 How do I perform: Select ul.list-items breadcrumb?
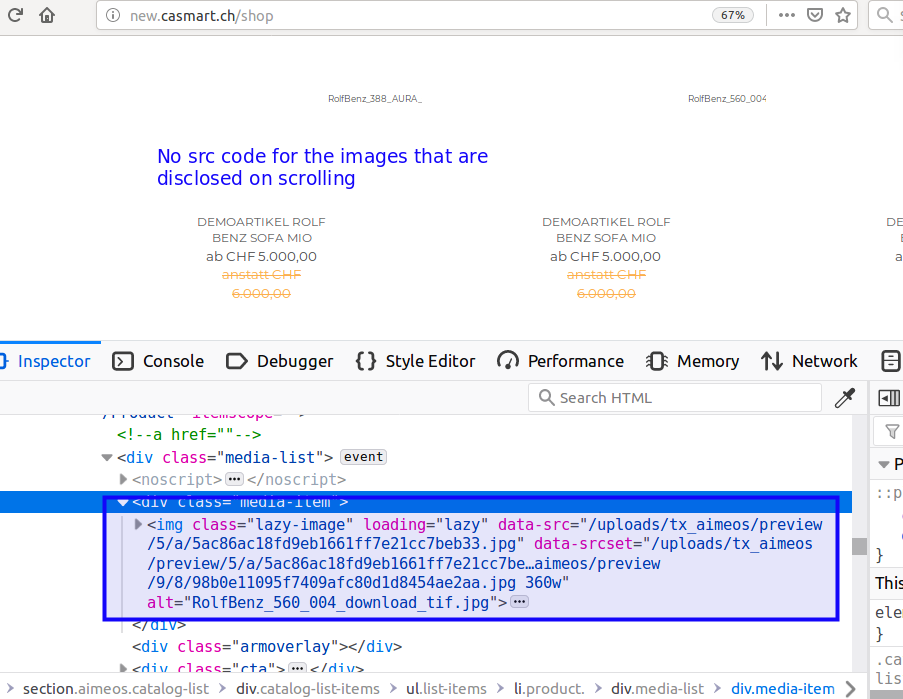click(x=446, y=689)
